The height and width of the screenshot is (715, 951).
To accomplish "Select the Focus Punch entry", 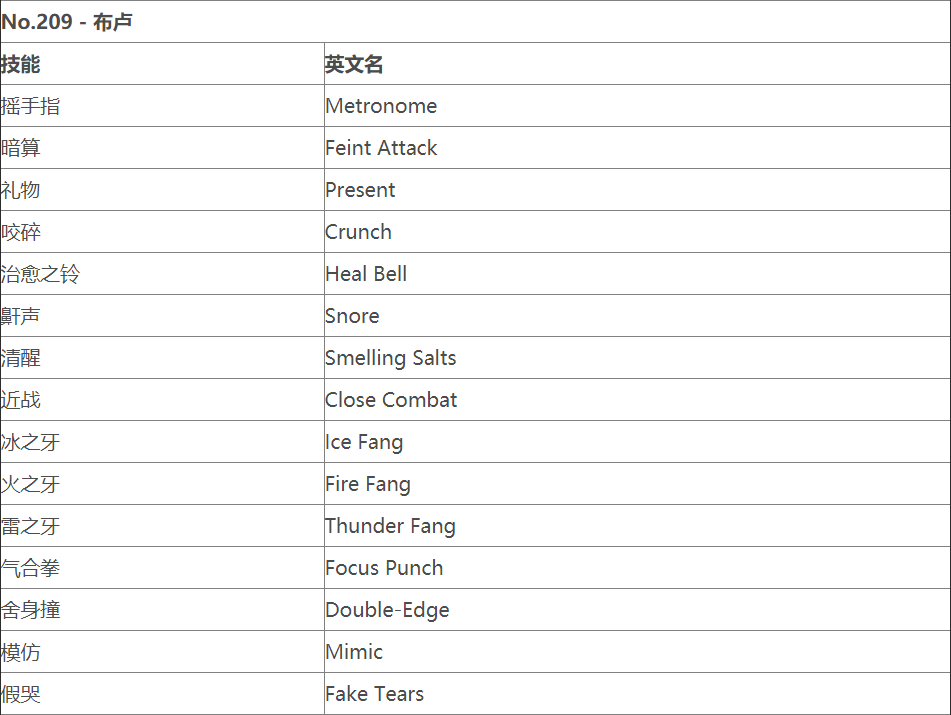I will point(384,568).
